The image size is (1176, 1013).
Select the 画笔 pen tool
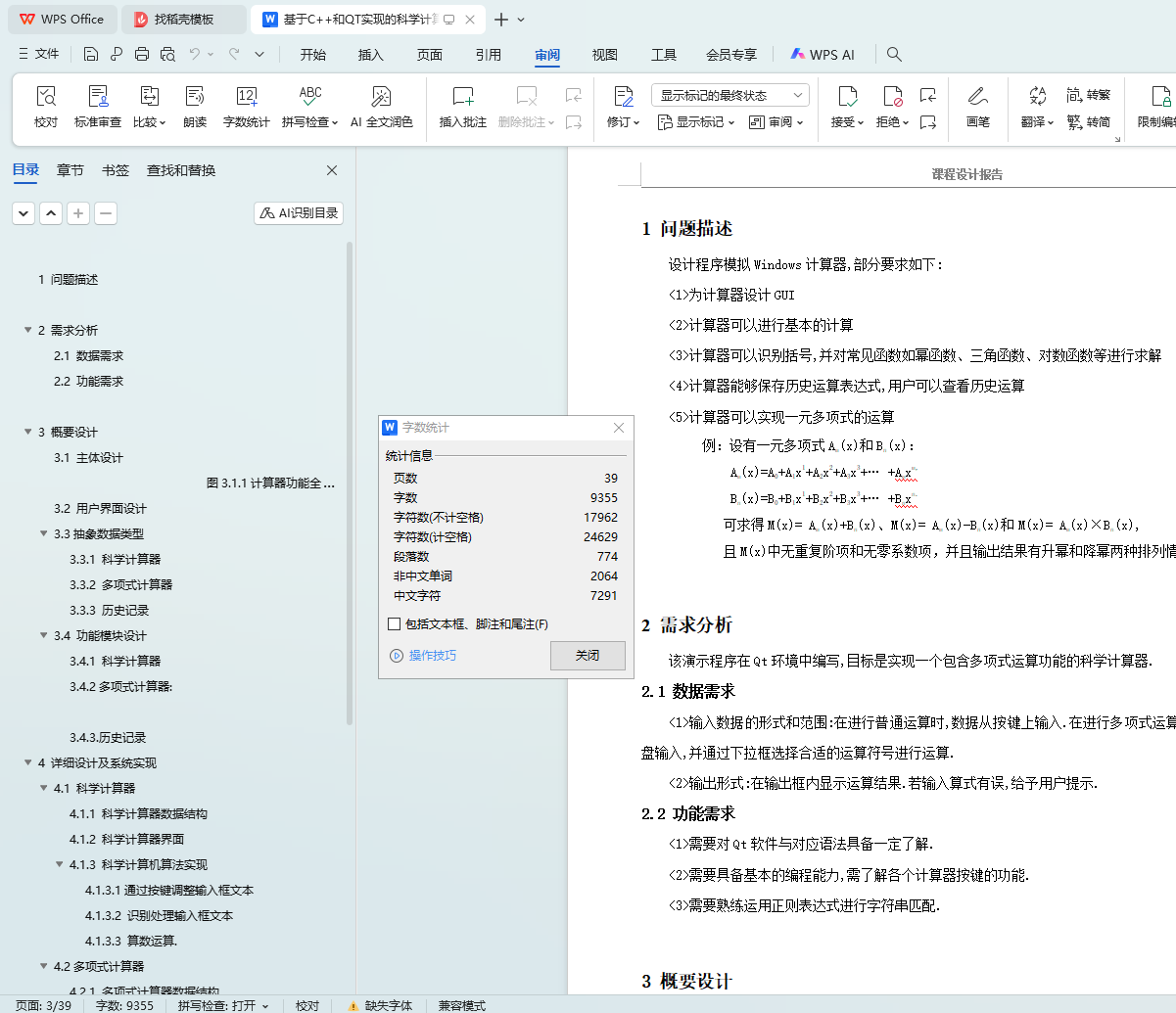[977, 107]
